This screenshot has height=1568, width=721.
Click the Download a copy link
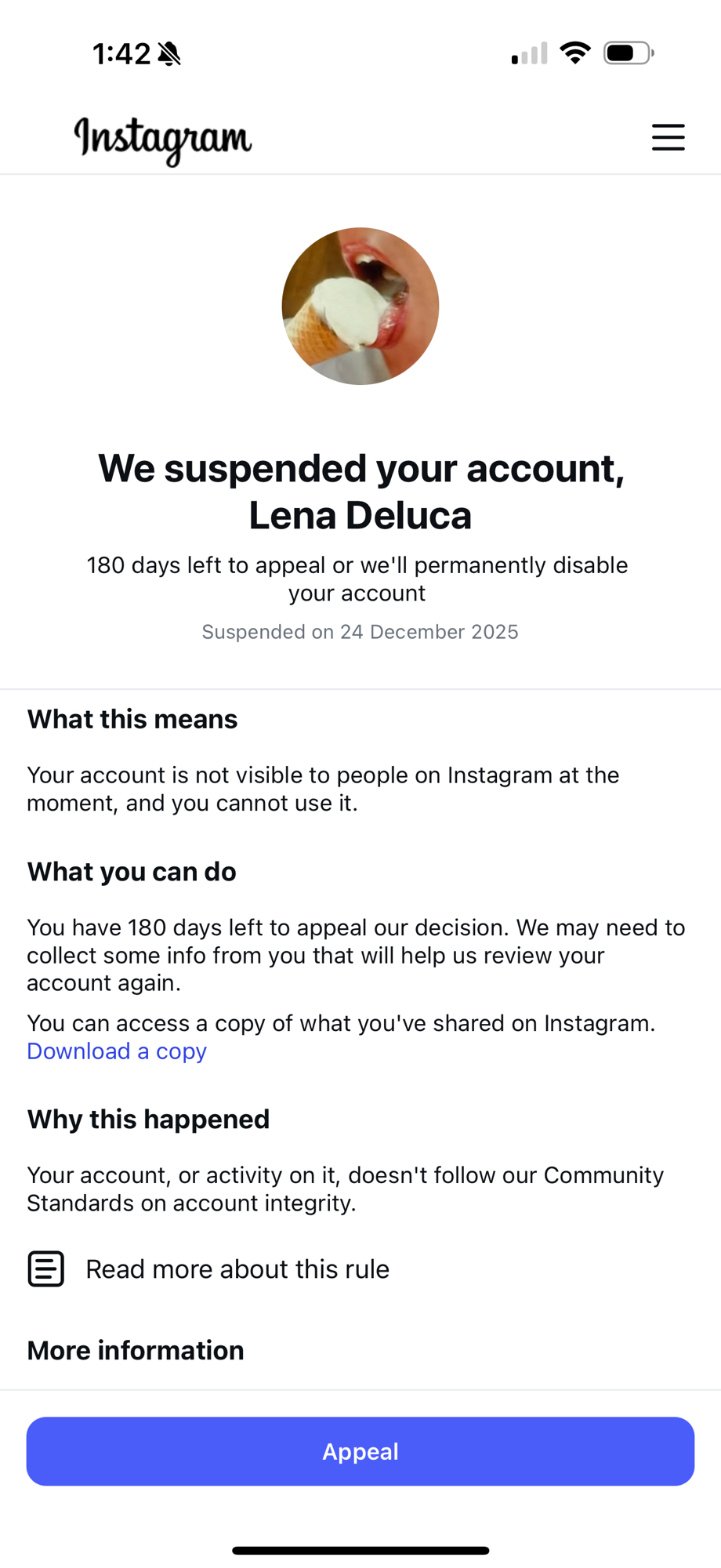click(x=117, y=1051)
